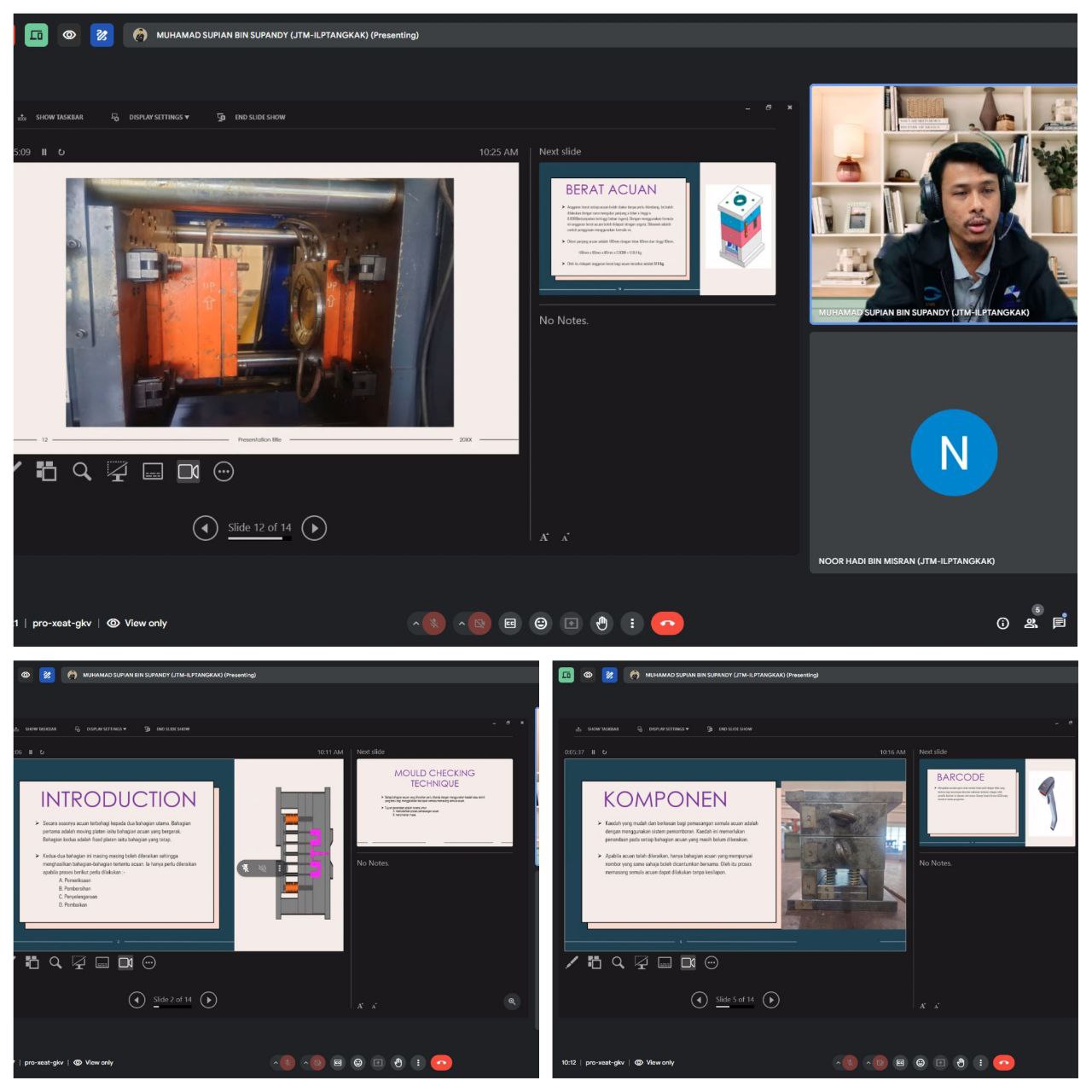
Task: Raise hand in the top meeting window
Action: point(601,624)
